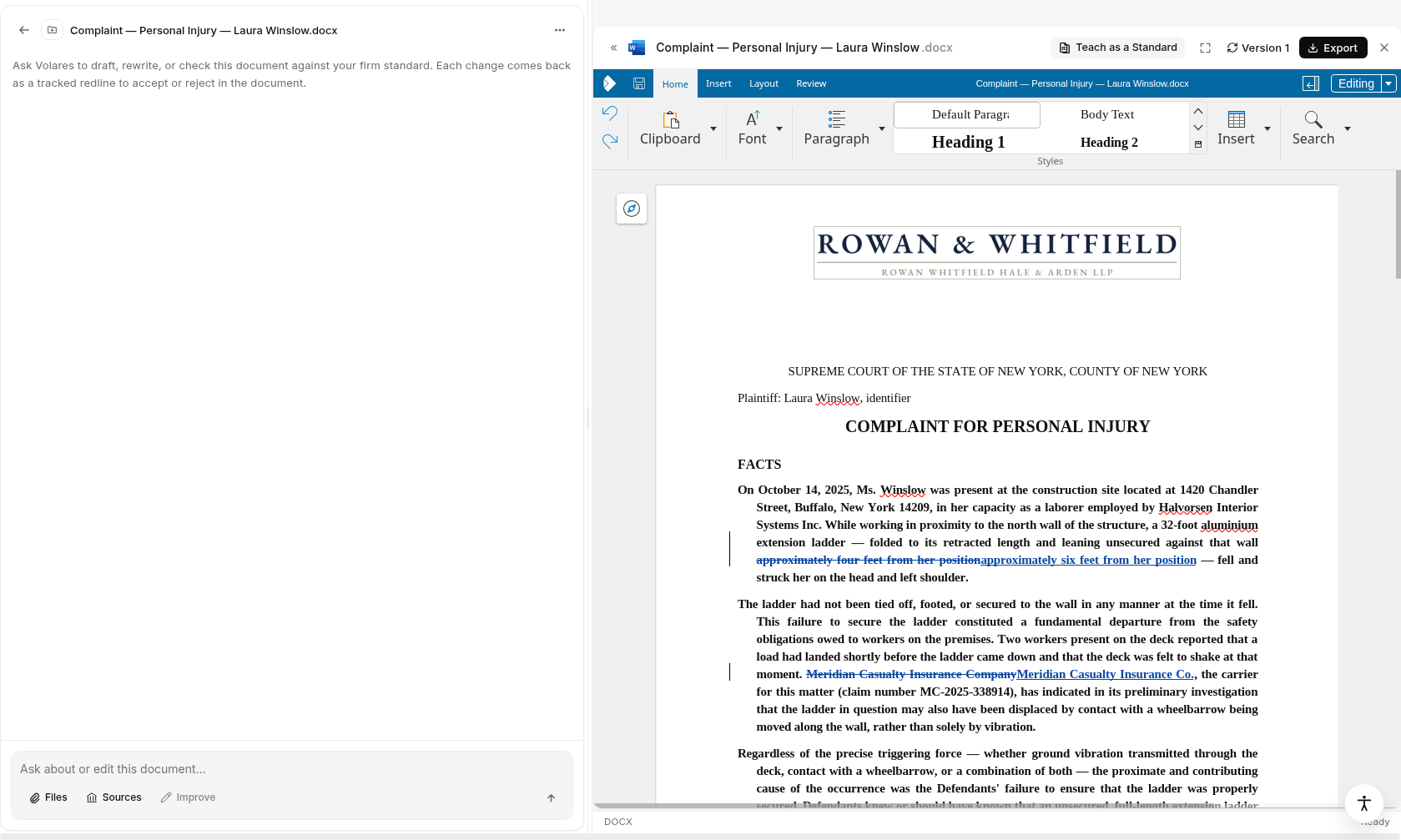Collapse the panel with the double chevron
Screen dimensions: 1401x840
[x=613, y=48]
